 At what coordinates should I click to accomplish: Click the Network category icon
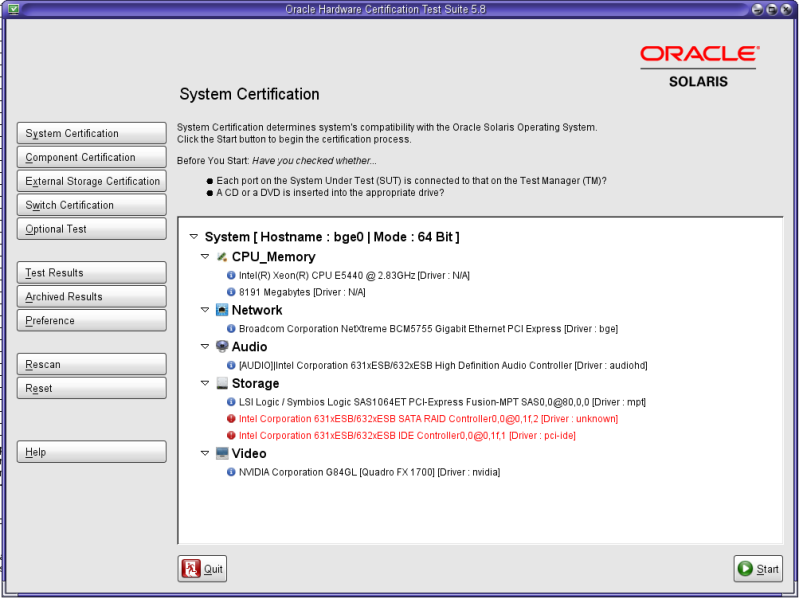[222, 310]
